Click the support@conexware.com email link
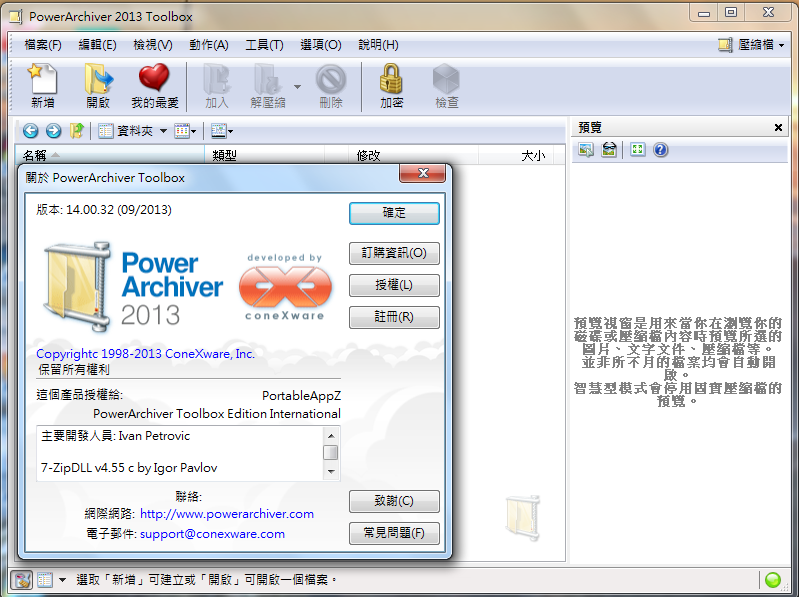Image resolution: width=799 pixels, height=597 pixels. [212, 534]
